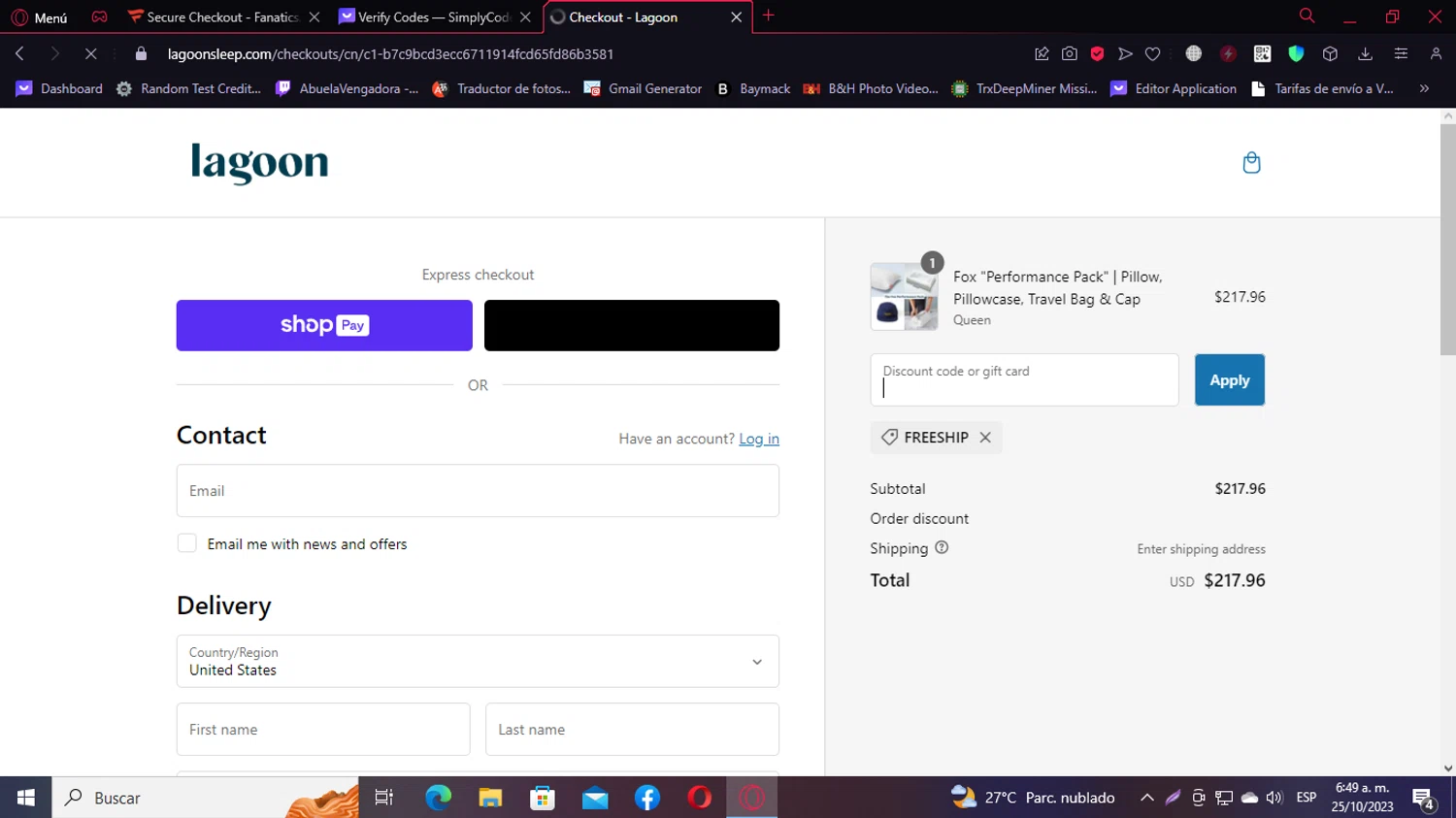This screenshot has width=1456, height=818.
Task: Open Task View on taskbar
Action: click(x=384, y=798)
